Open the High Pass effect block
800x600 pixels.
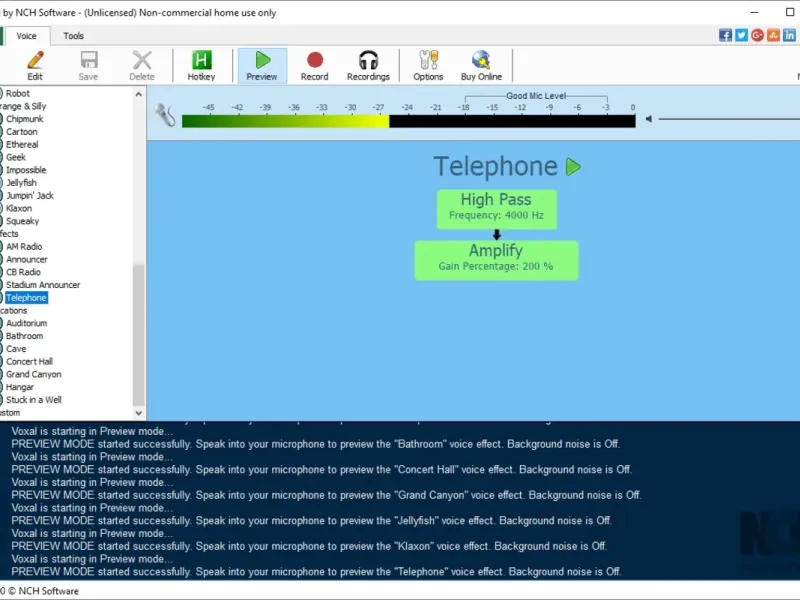coord(496,209)
